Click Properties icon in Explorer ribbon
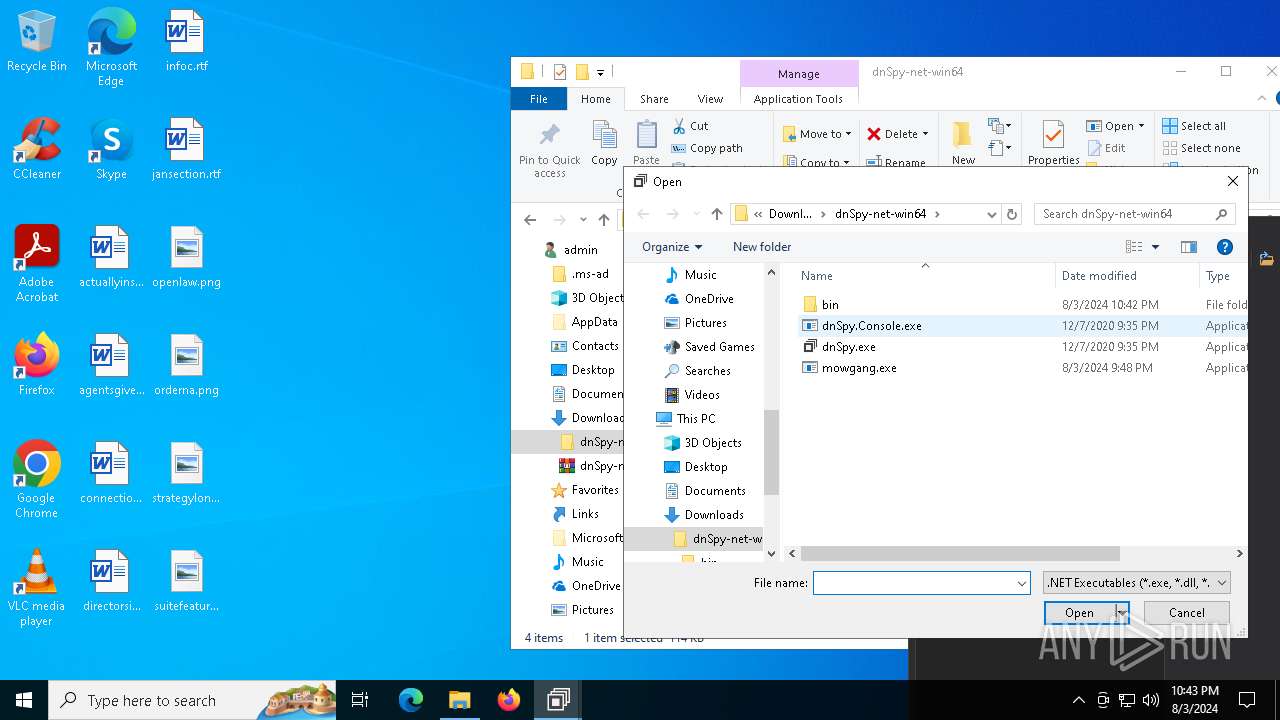Viewport: 1280px width, 720px height. [1053, 143]
